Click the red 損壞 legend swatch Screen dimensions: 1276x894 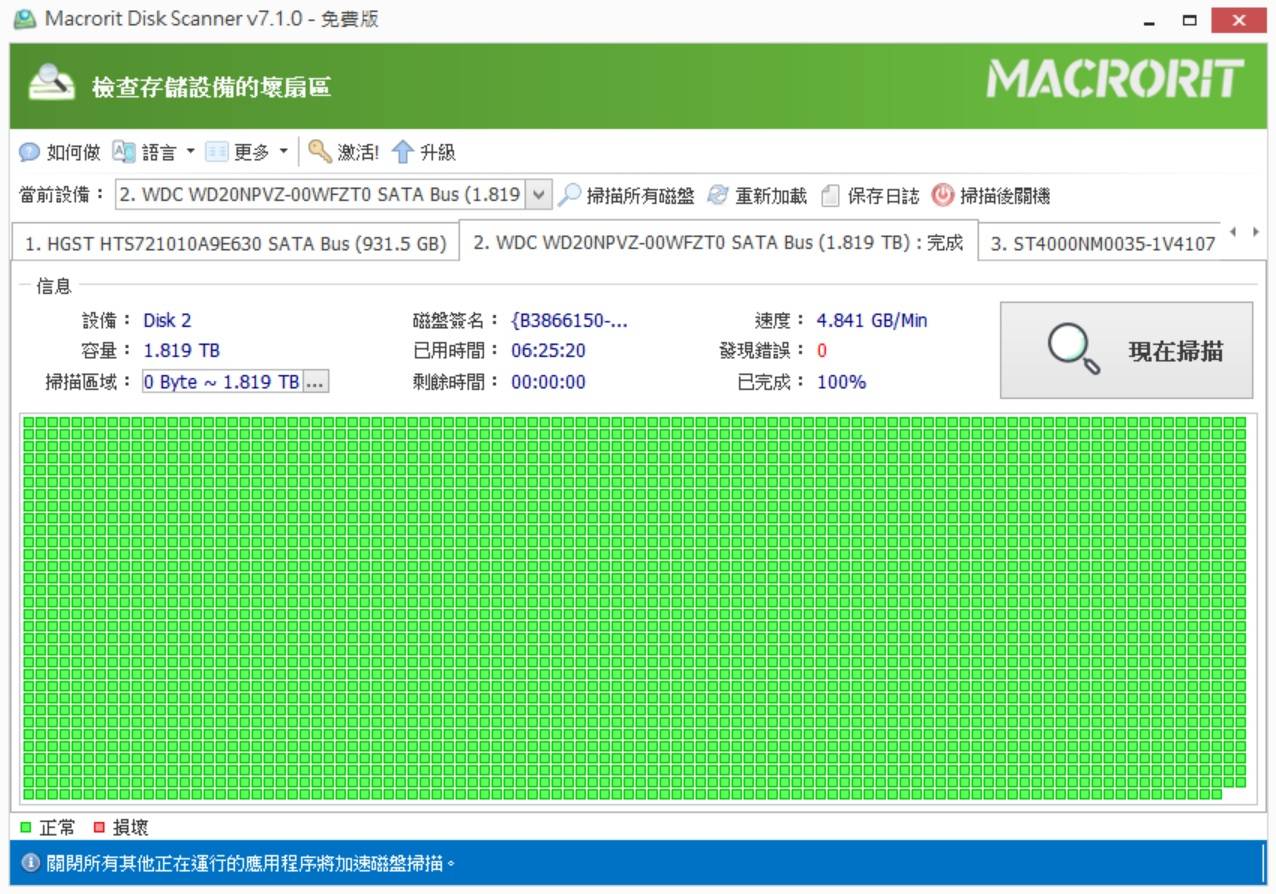click(x=99, y=828)
